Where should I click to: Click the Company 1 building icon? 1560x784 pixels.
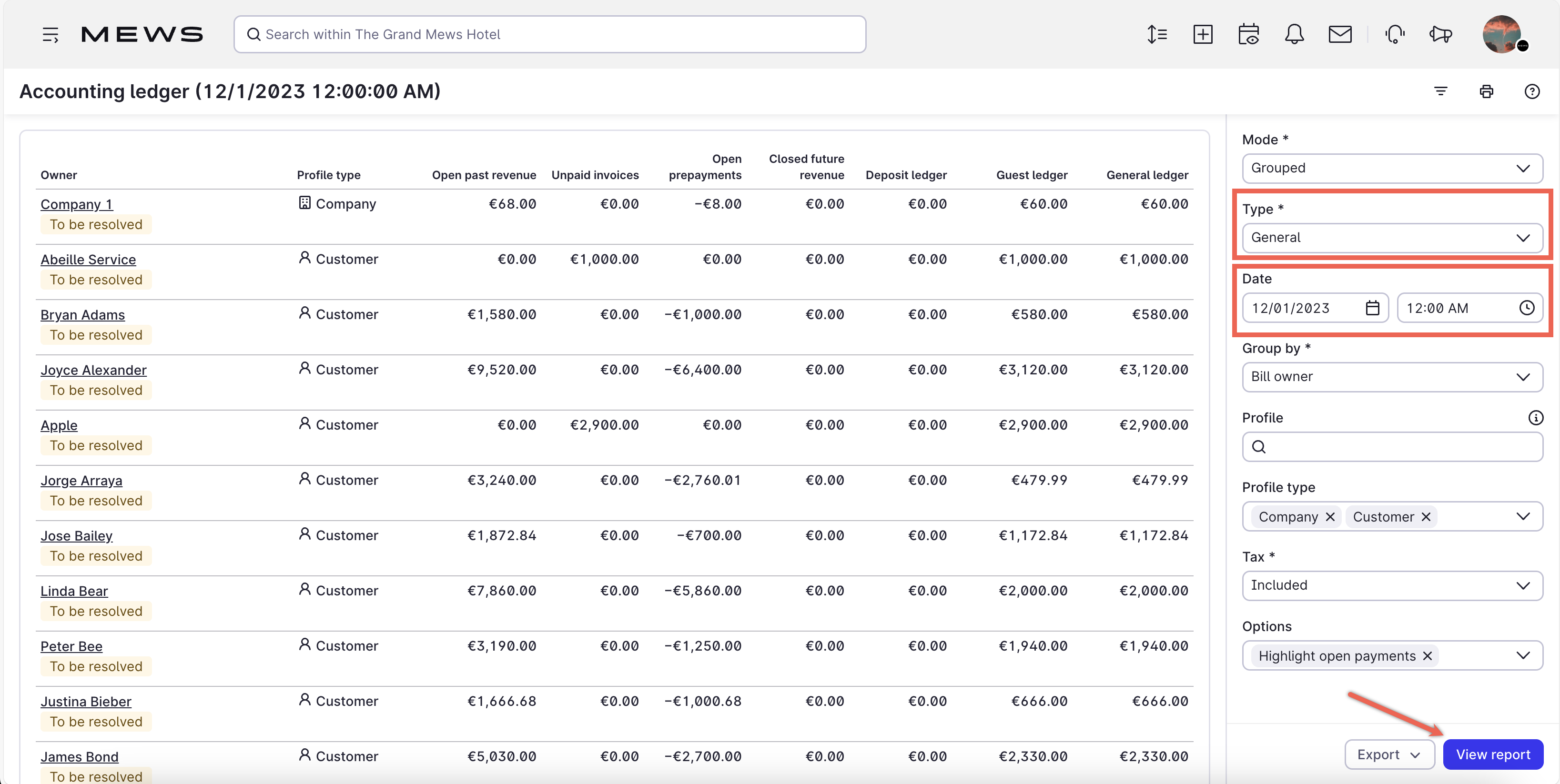point(304,203)
